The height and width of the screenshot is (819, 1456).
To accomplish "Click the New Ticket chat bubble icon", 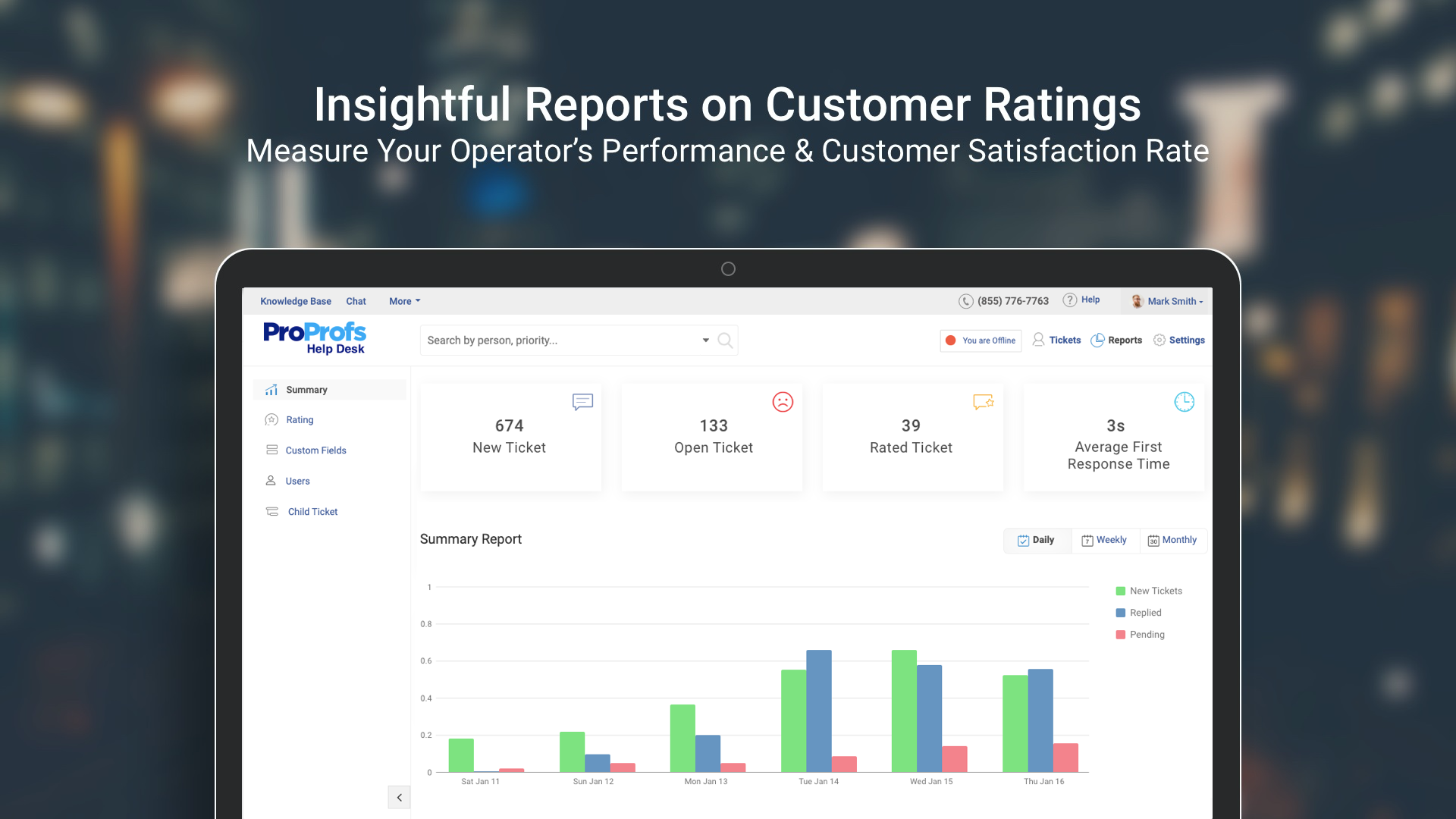I will coord(582,402).
